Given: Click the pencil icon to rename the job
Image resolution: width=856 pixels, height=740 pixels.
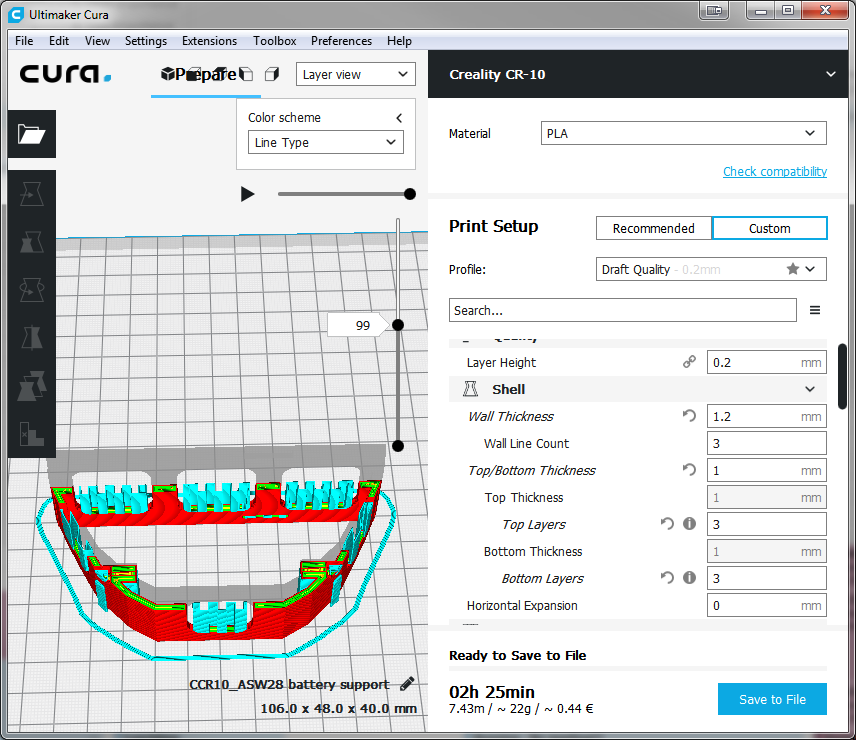Looking at the screenshot, I should 407,684.
